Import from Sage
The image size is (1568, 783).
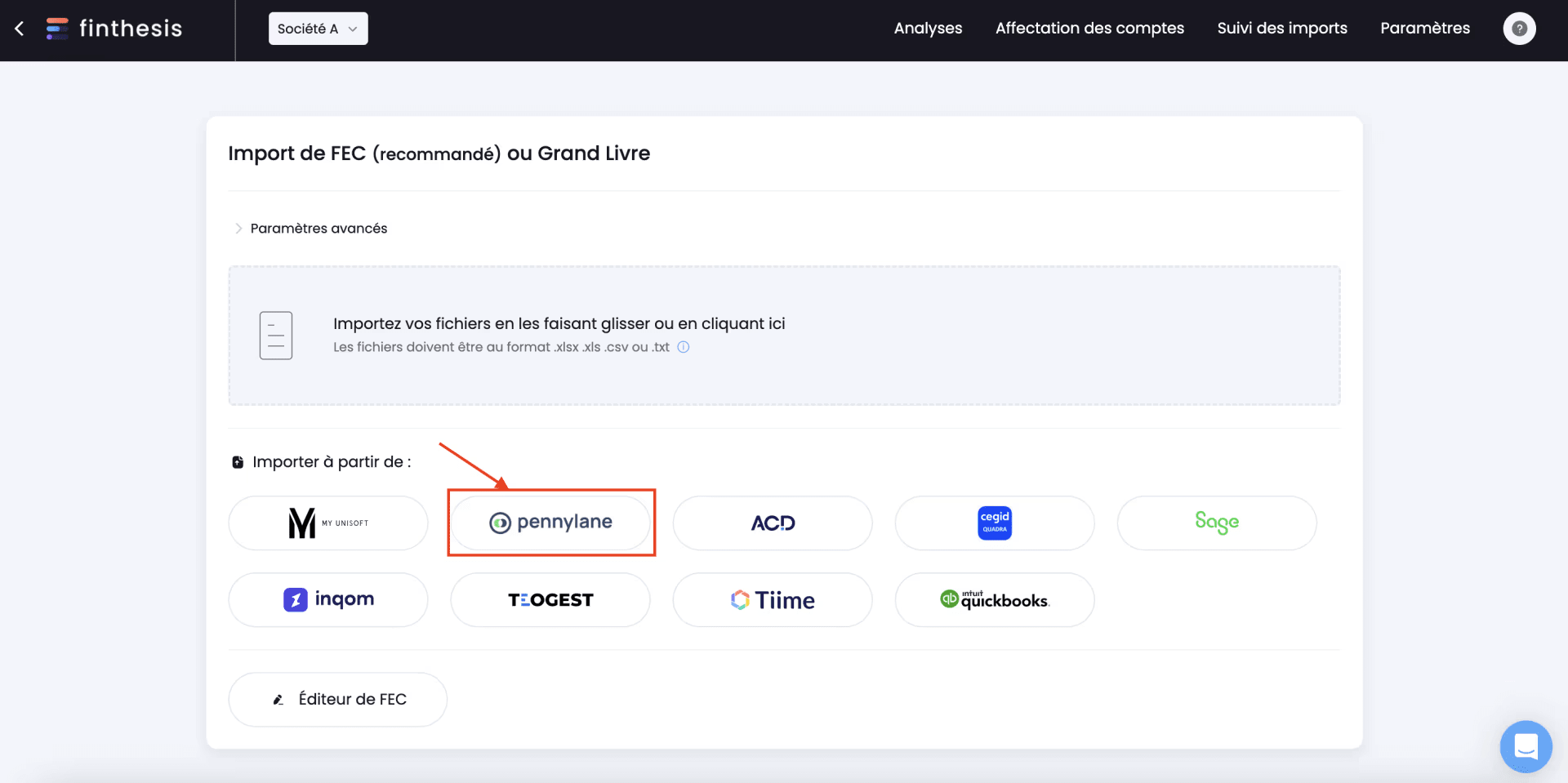pyautogui.click(x=1217, y=523)
